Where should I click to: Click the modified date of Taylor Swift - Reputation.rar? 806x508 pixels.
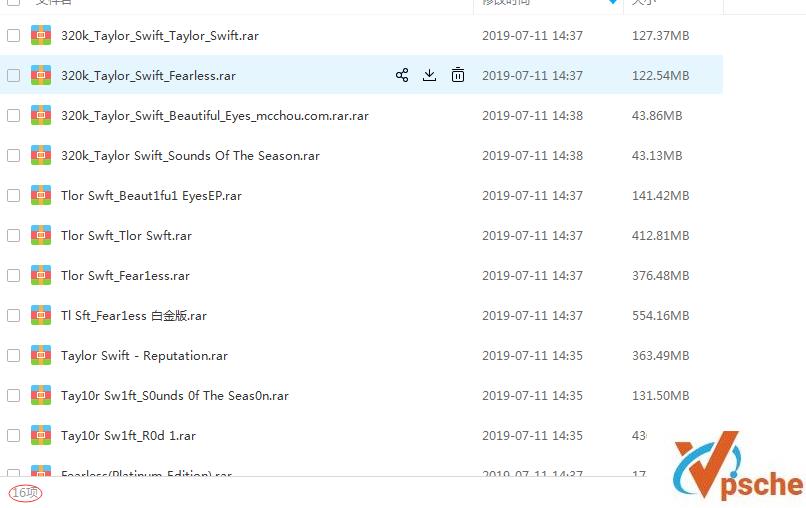(x=532, y=355)
